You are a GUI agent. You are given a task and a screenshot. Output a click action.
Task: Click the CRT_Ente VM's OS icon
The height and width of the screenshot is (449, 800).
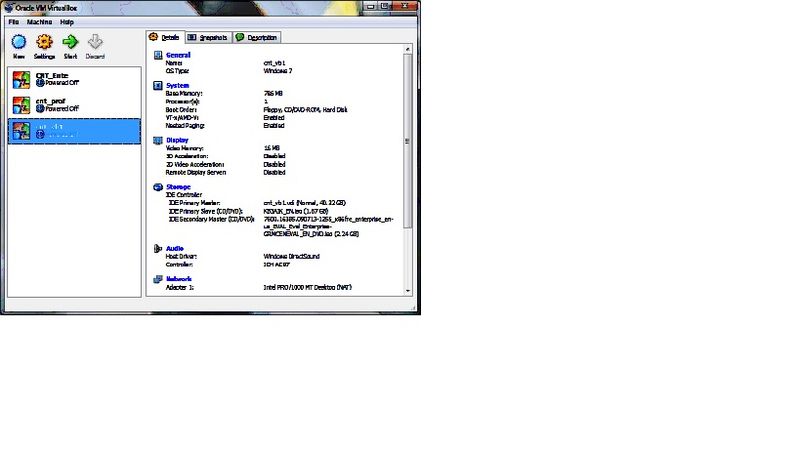[x=21, y=80]
